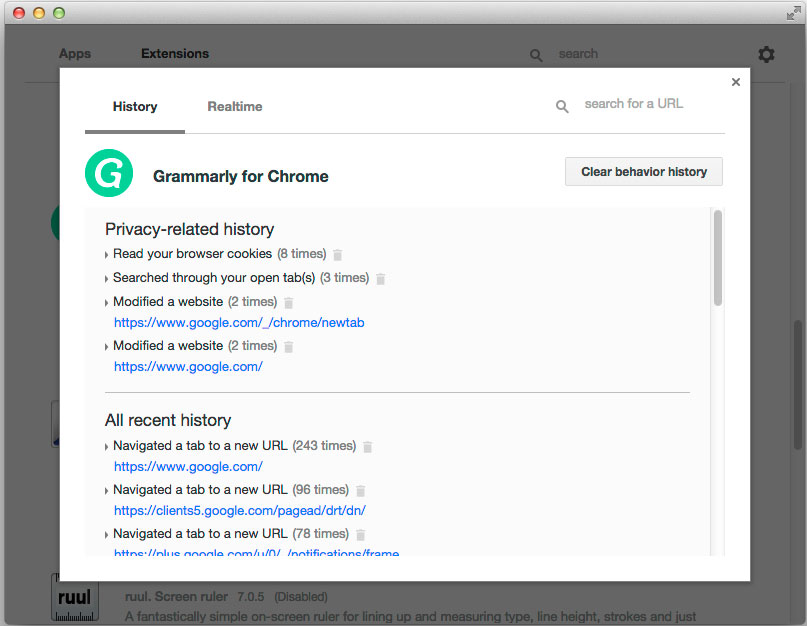Open the settings gear on Extensions page
Image resolution: width=807 pixels, height=626 pixels.
[766, 54]
